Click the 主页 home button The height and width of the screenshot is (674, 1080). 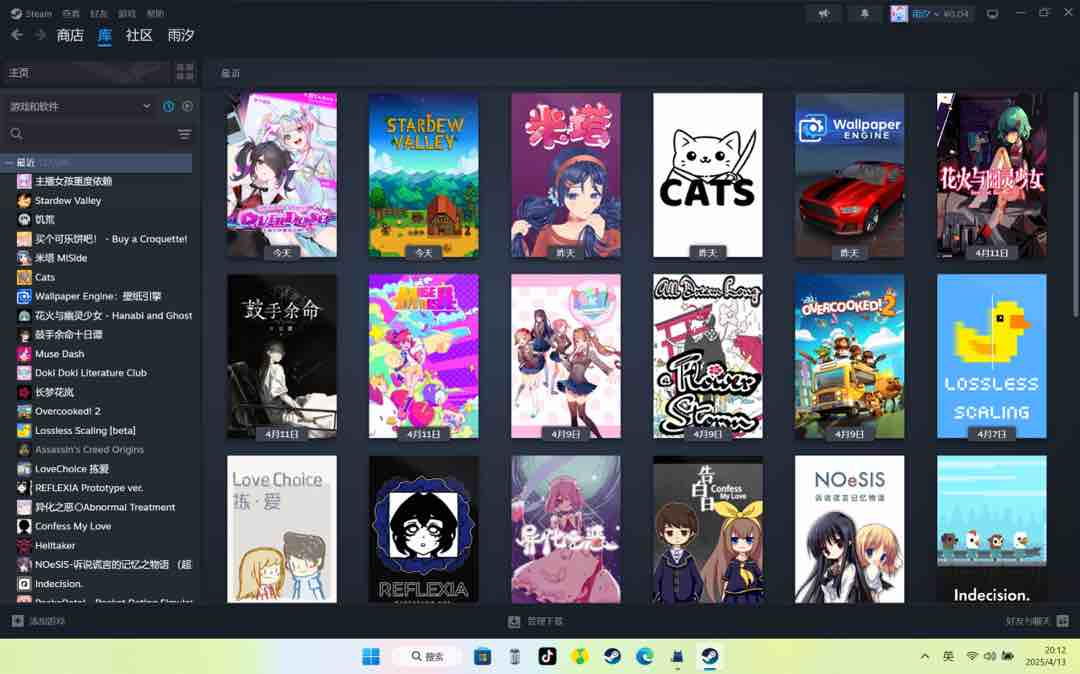[85, 72]
